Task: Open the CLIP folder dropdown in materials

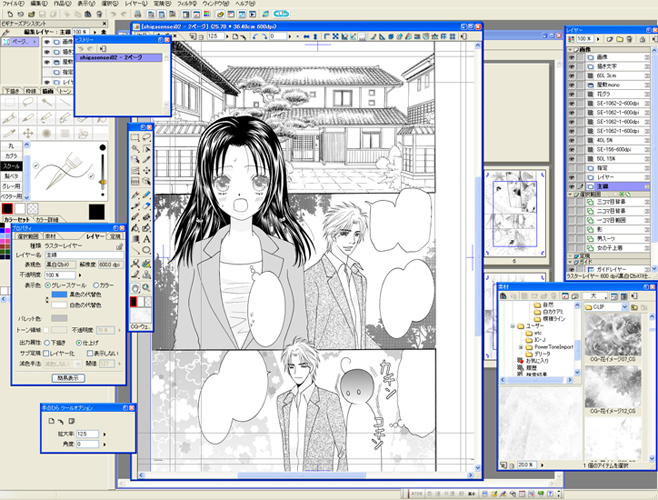Action: pyautogui.click(x=624, y=307)
